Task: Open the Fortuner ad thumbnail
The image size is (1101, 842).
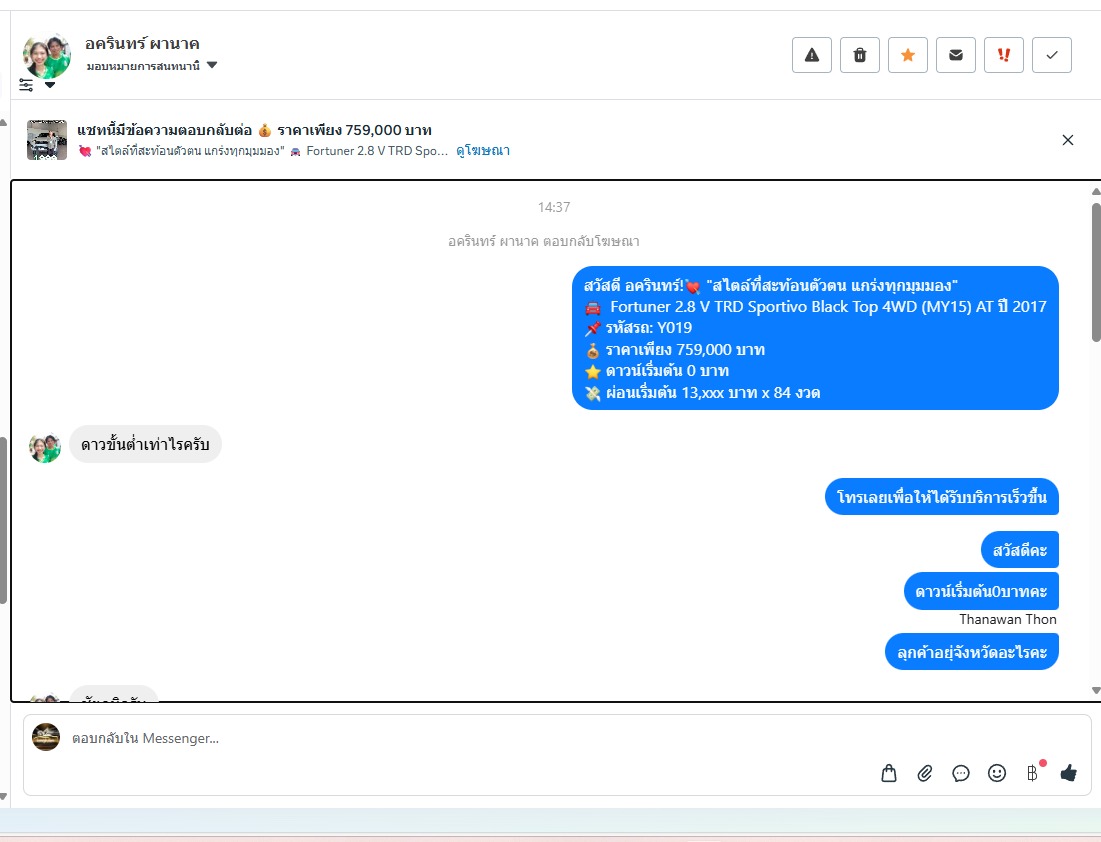Action: point(46,140)
